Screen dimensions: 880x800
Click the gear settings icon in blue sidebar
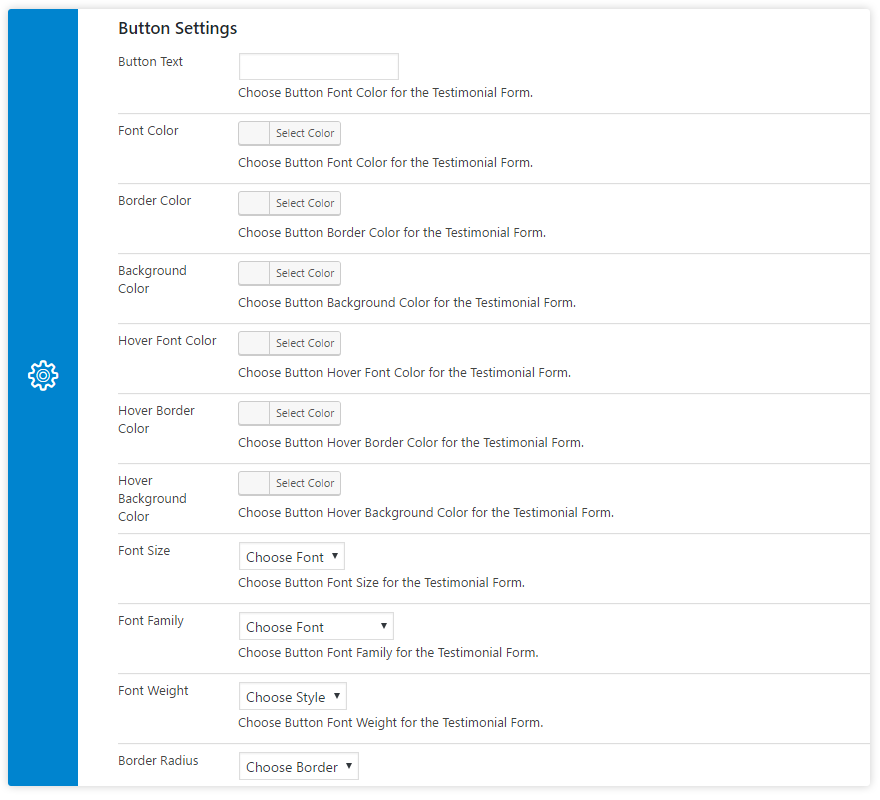tap(43, 376)
